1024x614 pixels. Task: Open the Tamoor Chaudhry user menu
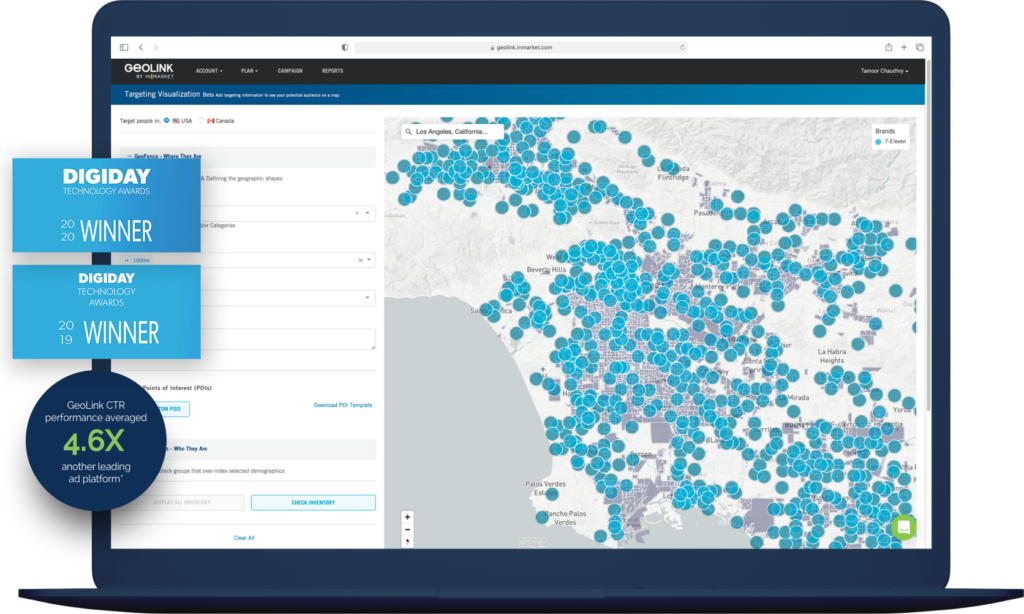pyautogui.click(x=884, y=71)
